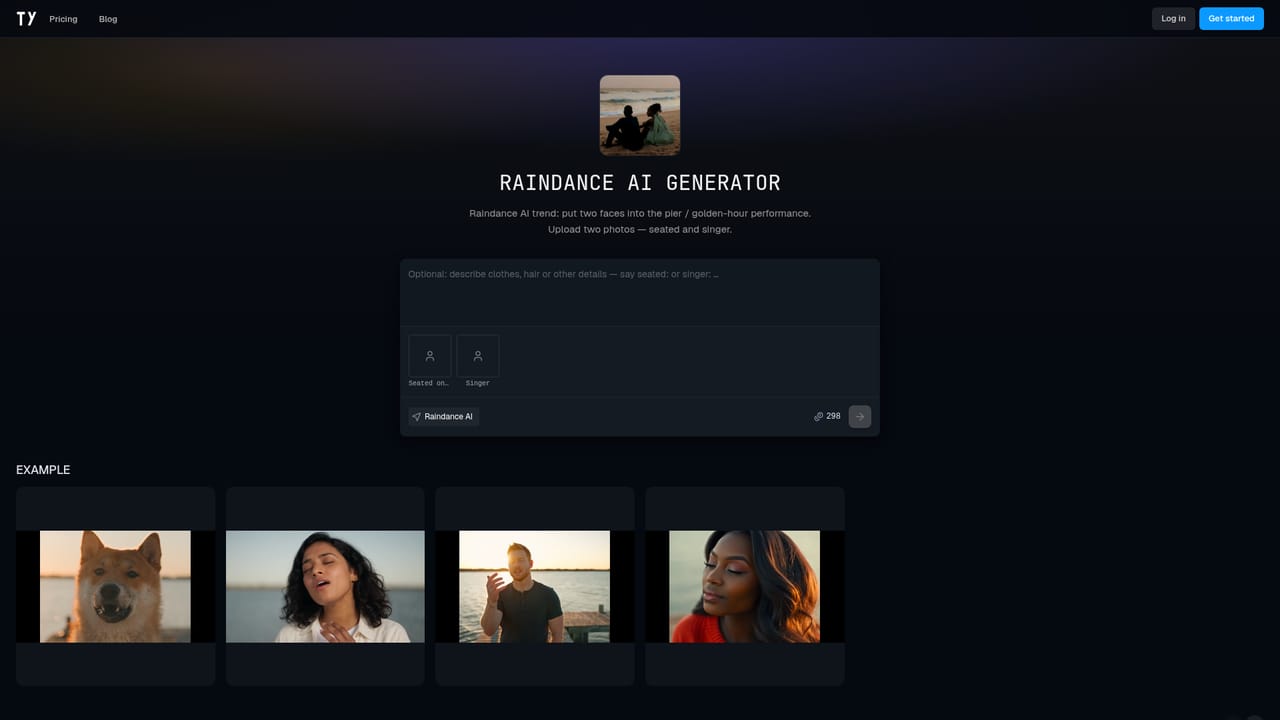This screenshot has height=720, width=1280.
Task: Open the Pricing page
Action: tap(63, 19)
